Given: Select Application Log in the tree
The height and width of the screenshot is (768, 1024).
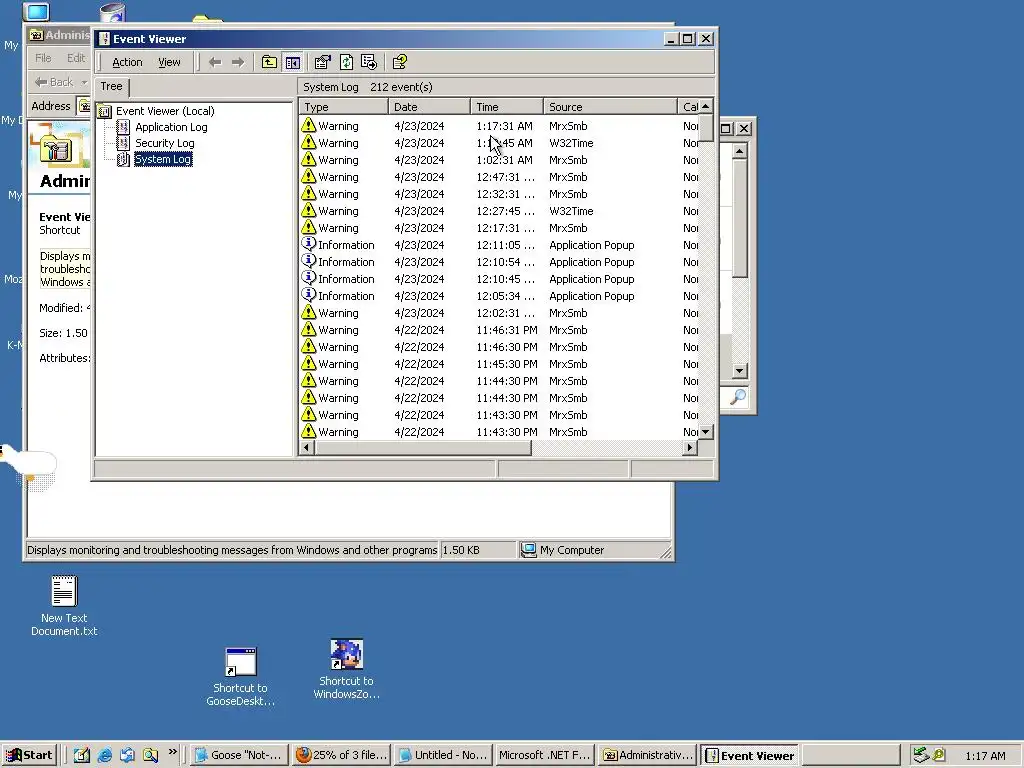Looking at the screenshot, I should [x=171, y=127].
